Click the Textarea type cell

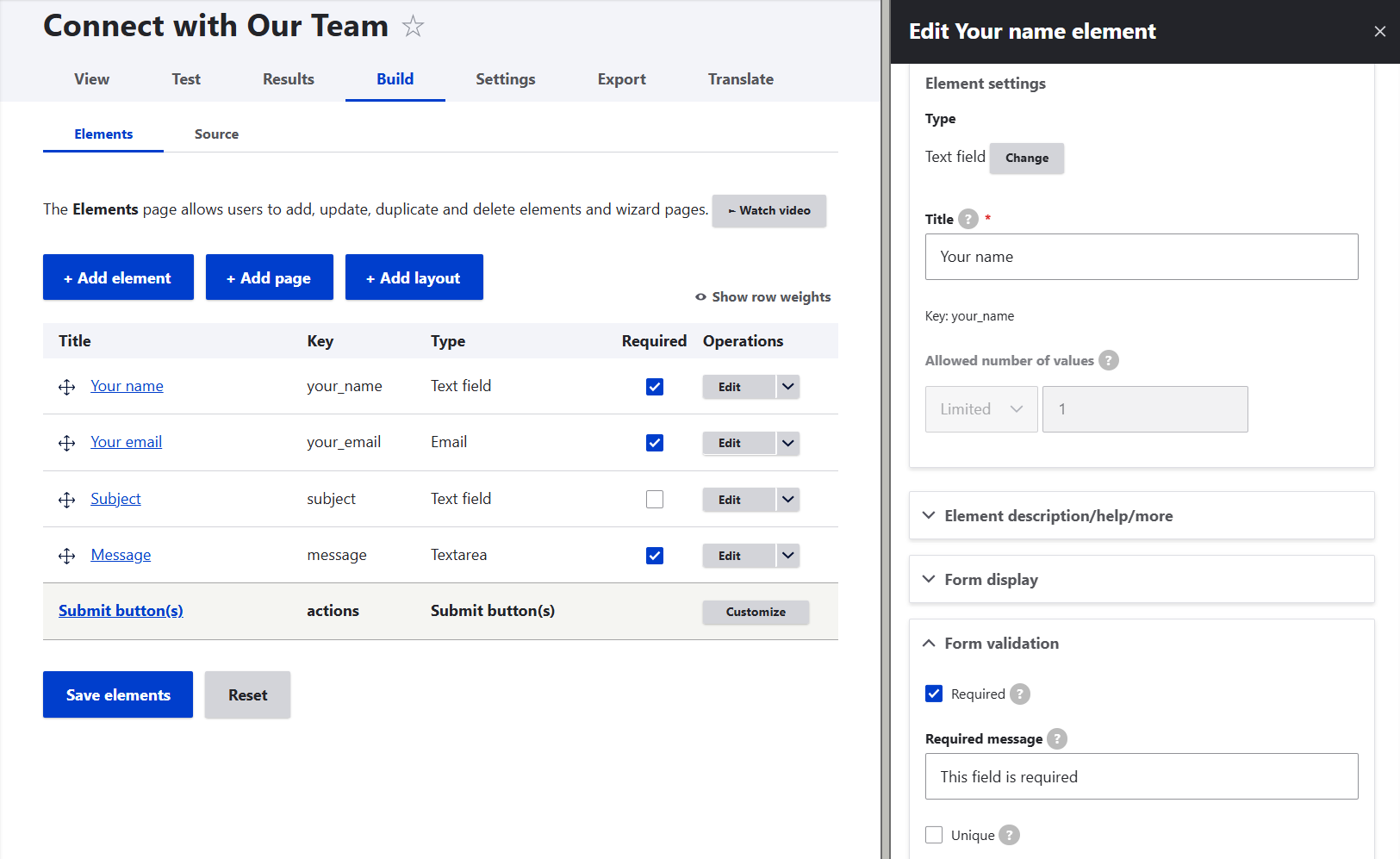[459, 555]
